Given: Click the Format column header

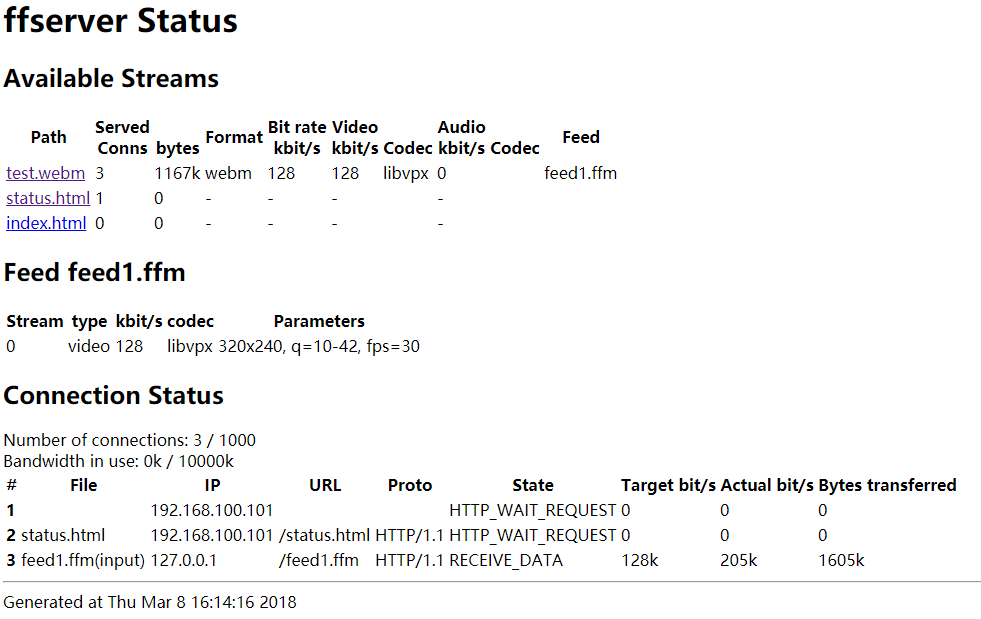Looking at the screenshot, I should [233, 137].
